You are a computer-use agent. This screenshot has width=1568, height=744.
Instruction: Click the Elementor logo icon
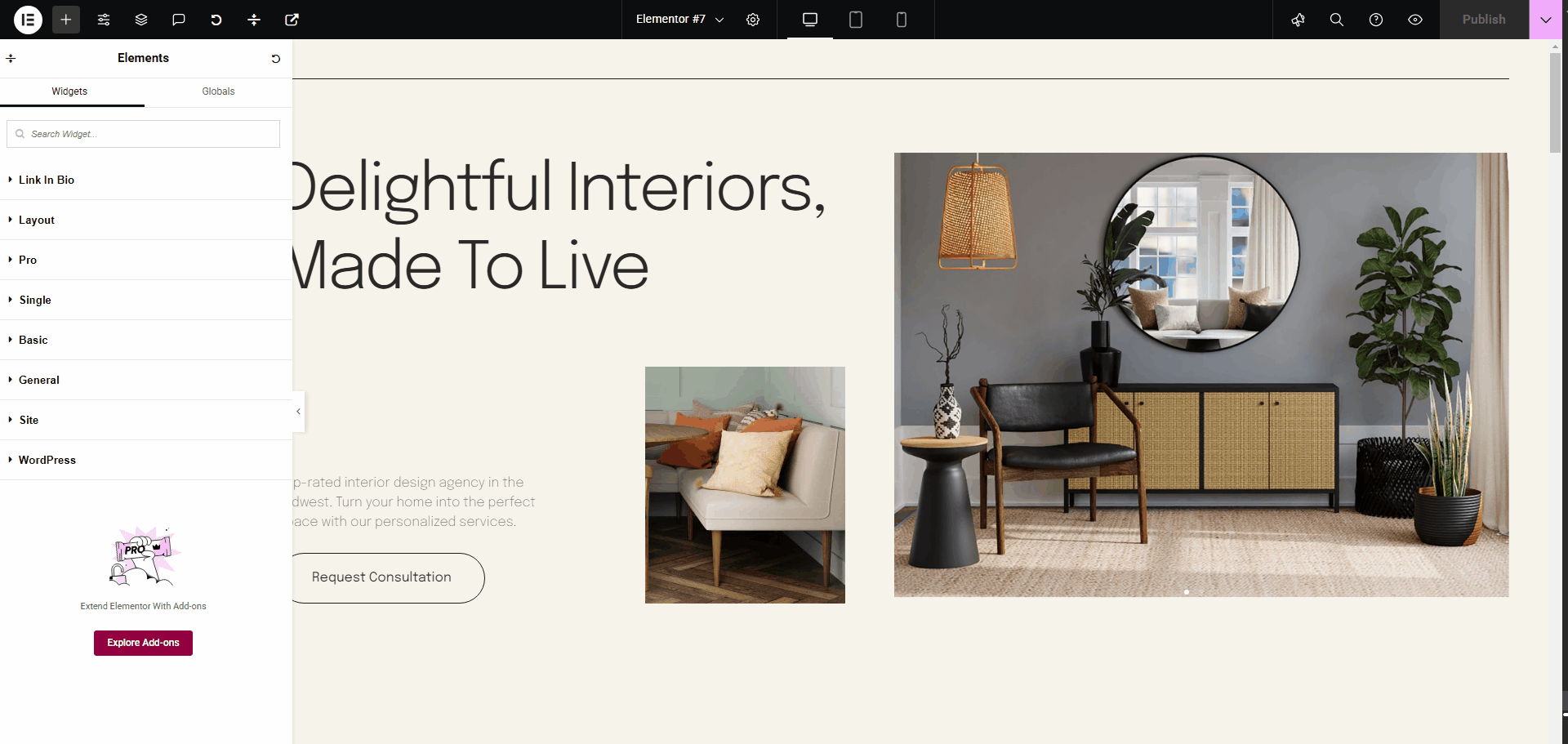[x=28, y=20]
